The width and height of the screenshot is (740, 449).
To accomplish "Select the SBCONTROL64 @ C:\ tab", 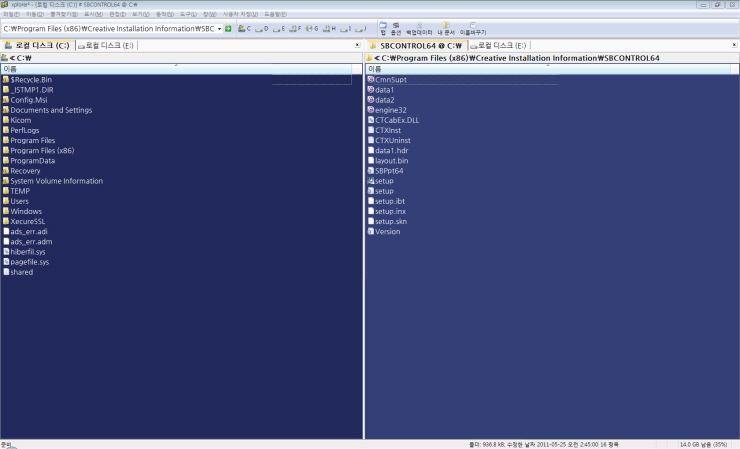I will [x=414, y=46].
